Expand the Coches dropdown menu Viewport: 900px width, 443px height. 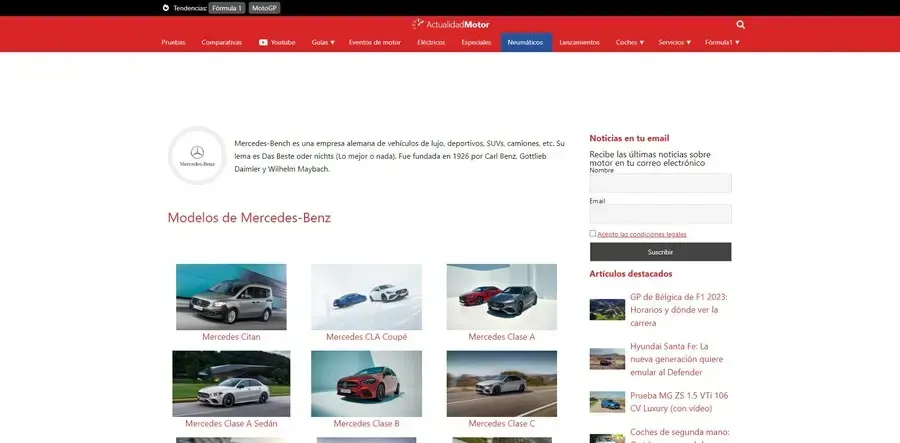(630, 42)
